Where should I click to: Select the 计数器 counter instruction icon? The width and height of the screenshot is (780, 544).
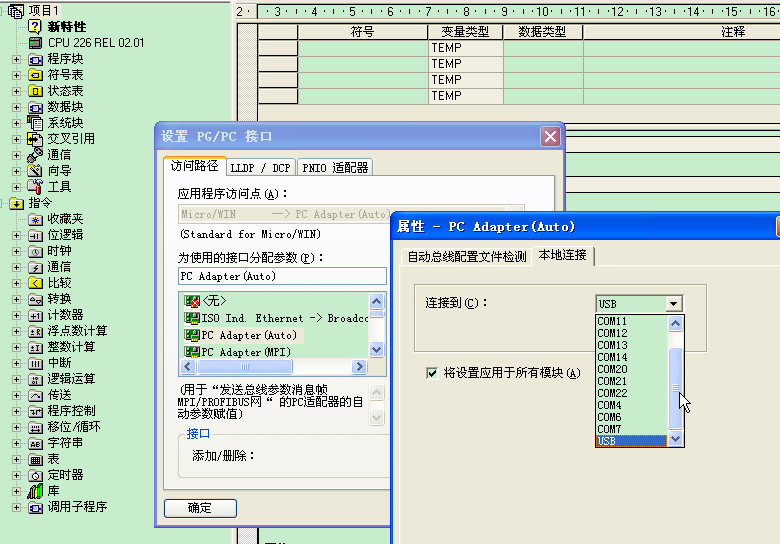35,315
